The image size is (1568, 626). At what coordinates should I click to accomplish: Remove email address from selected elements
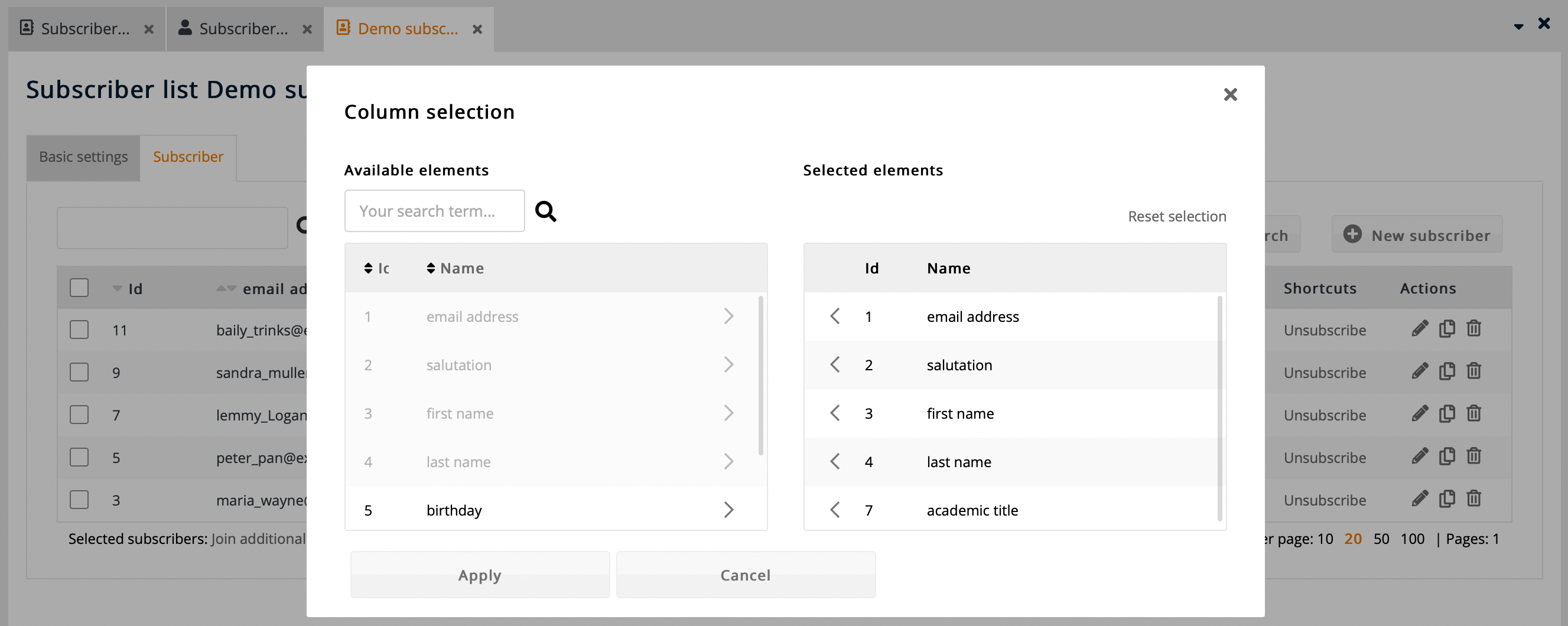tap(835, 317)
